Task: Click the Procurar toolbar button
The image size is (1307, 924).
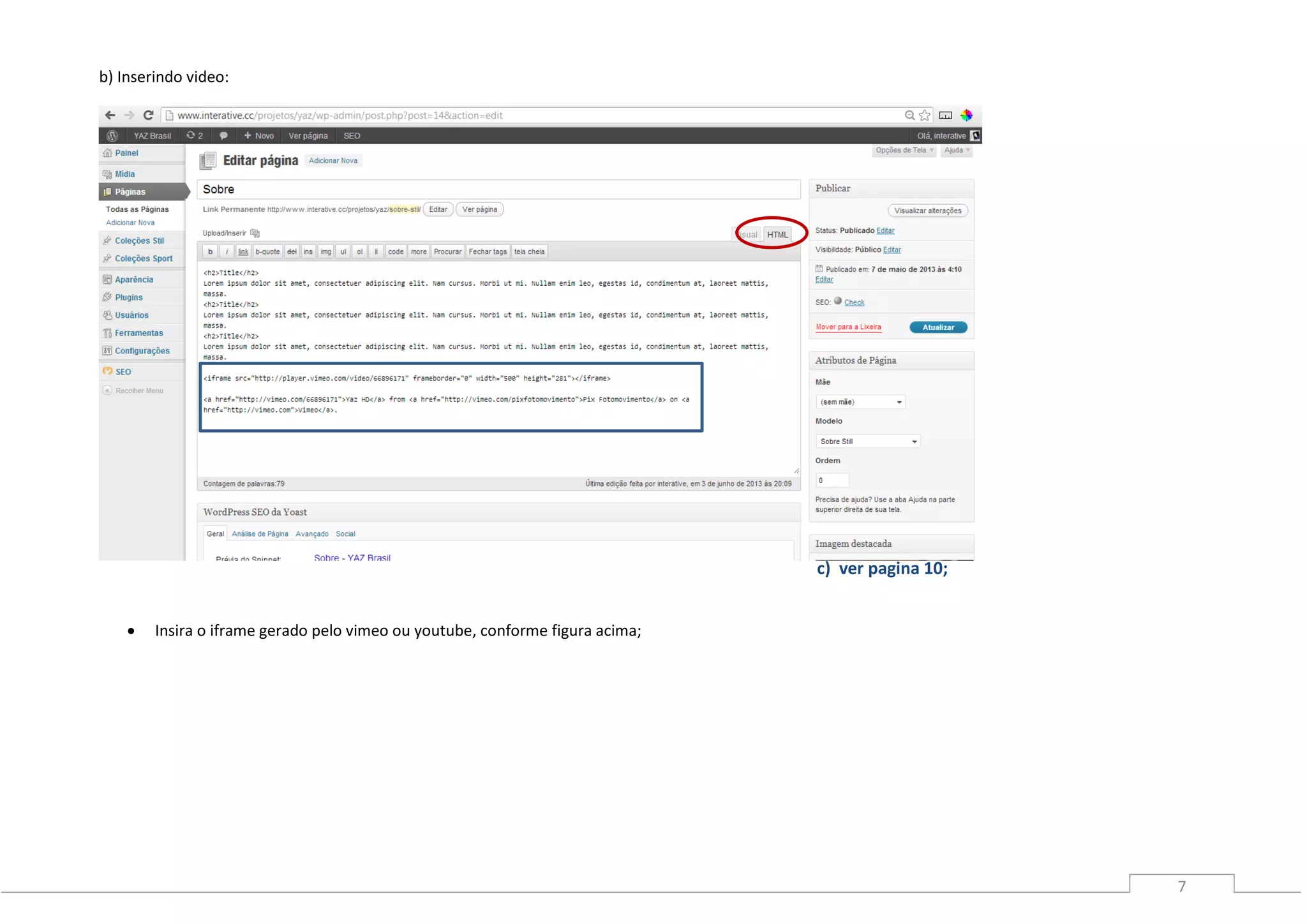Action: tap(447, 252)
